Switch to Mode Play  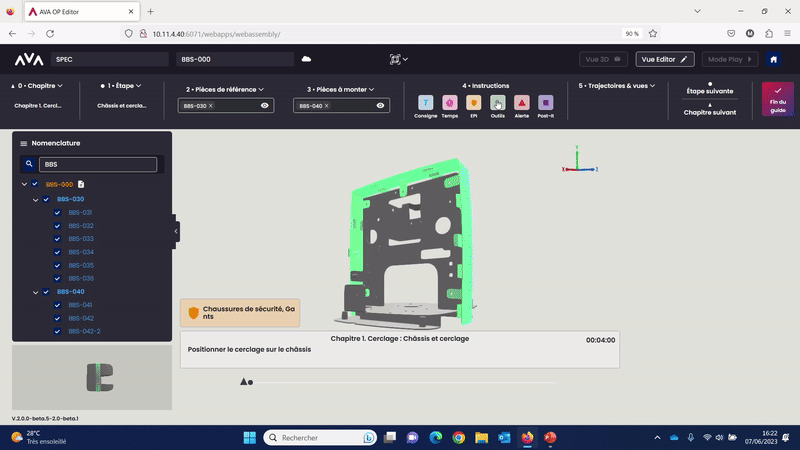click(x=730, y=59)
